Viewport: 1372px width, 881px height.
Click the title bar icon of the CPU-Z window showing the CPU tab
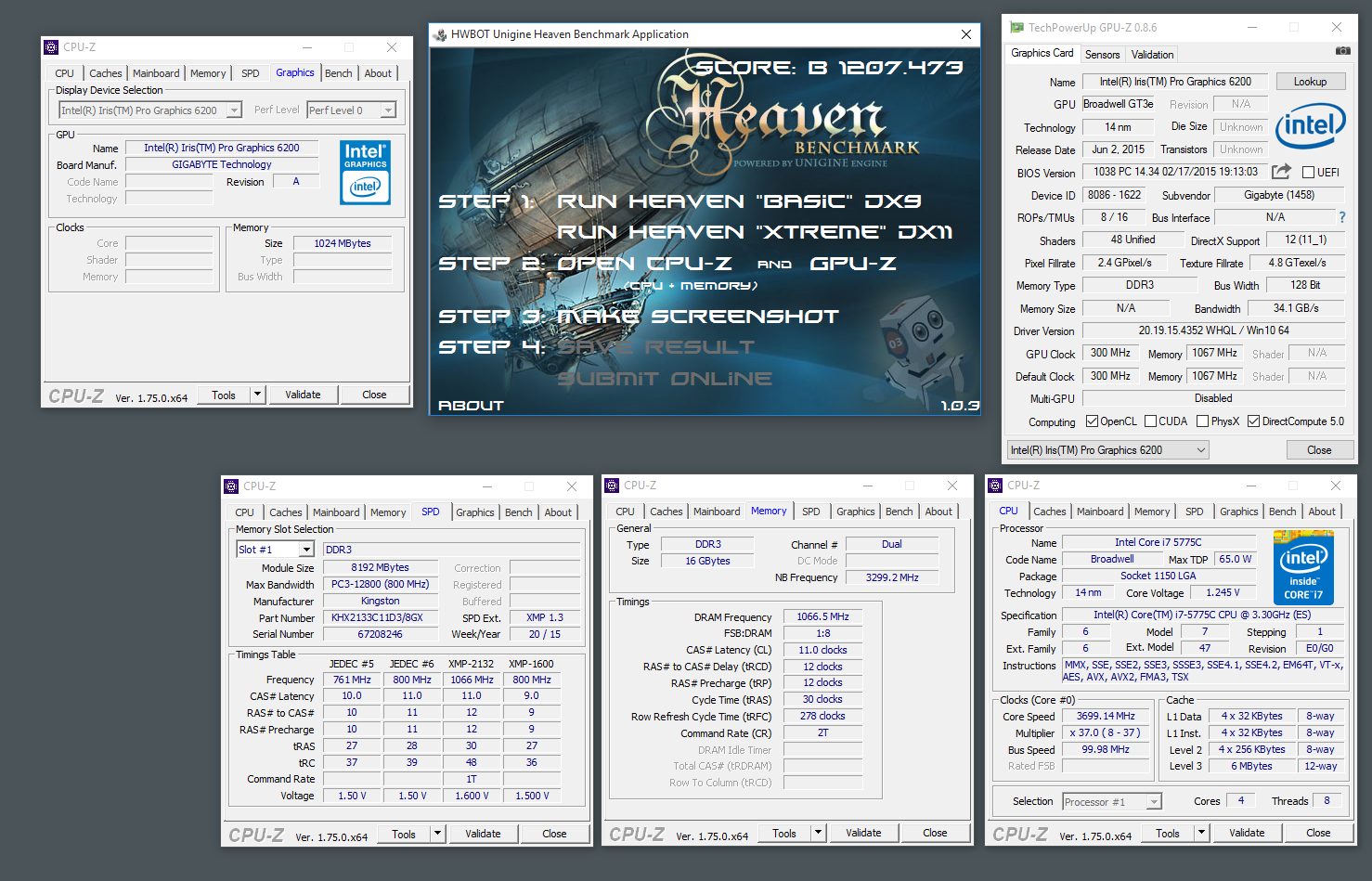(x=995, y=486)
